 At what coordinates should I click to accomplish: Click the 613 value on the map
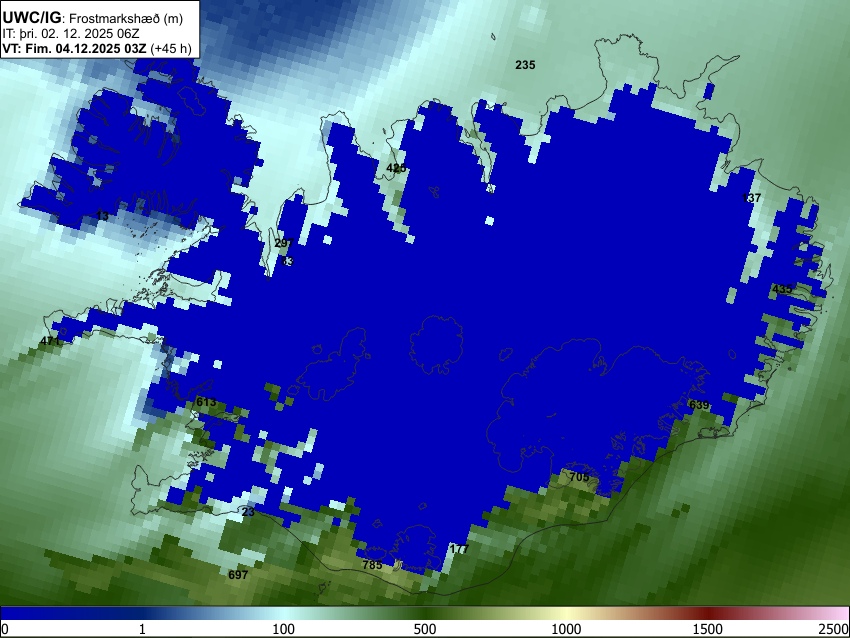[x=206, y=402]
